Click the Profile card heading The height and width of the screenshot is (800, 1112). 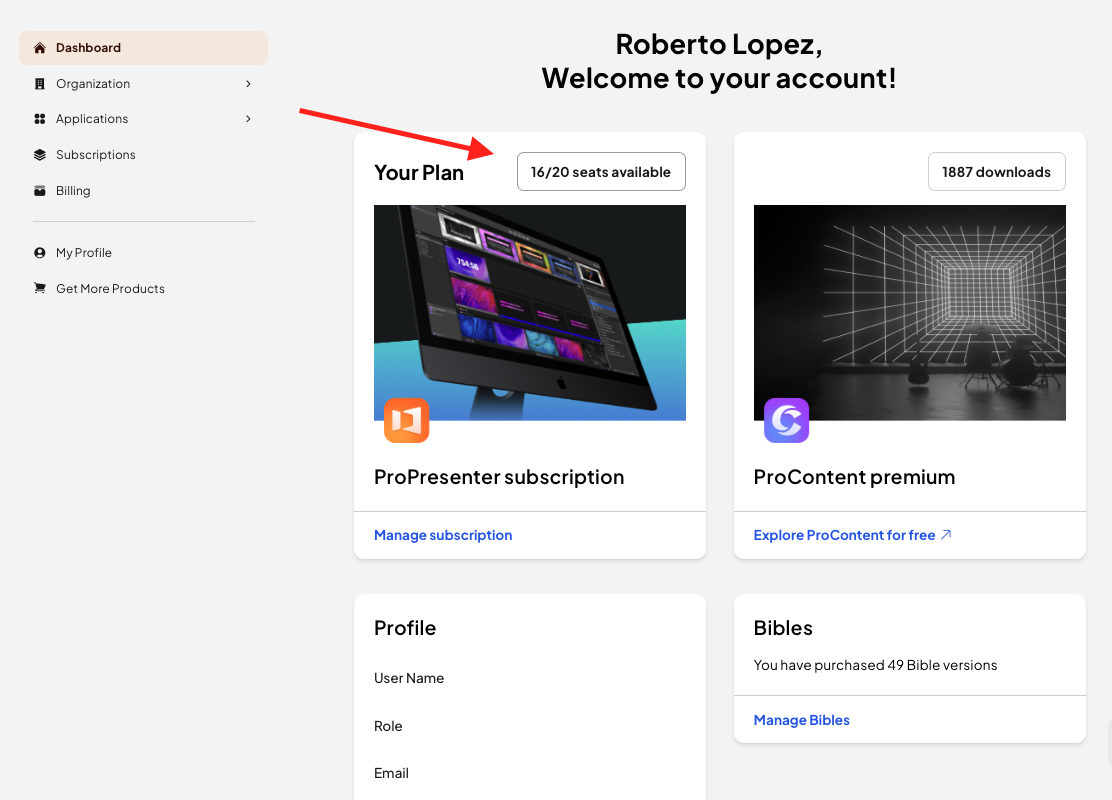[x=405, y=628]
